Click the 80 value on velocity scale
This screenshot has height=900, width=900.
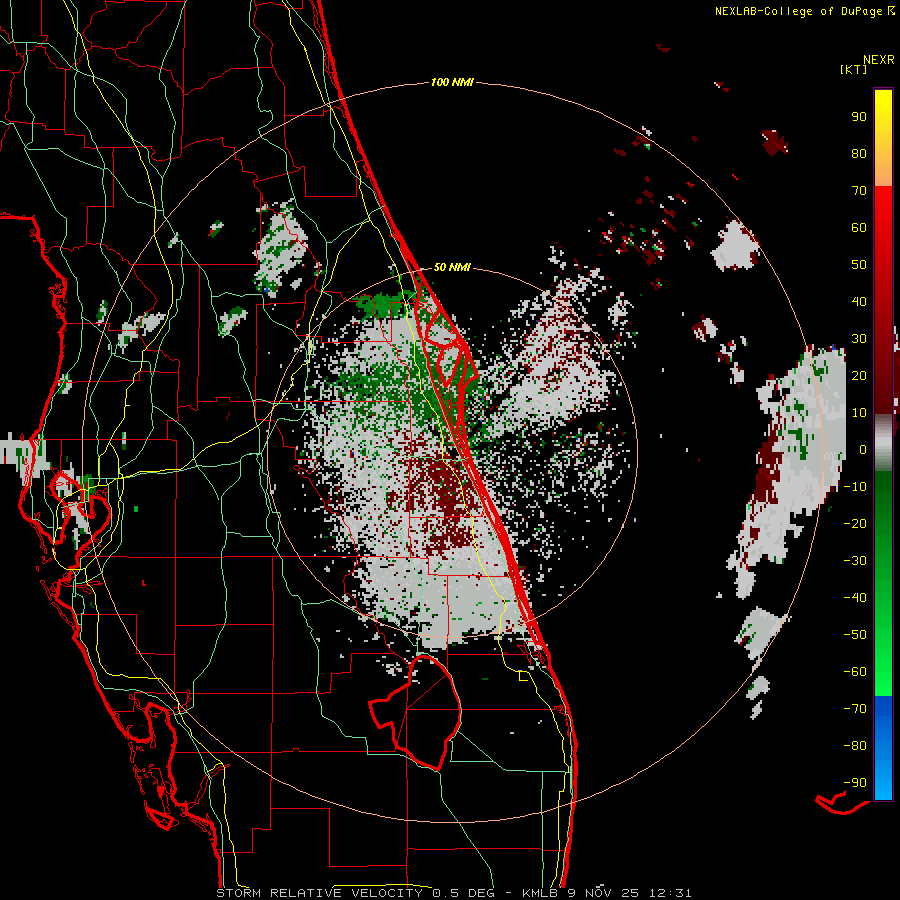859,154
